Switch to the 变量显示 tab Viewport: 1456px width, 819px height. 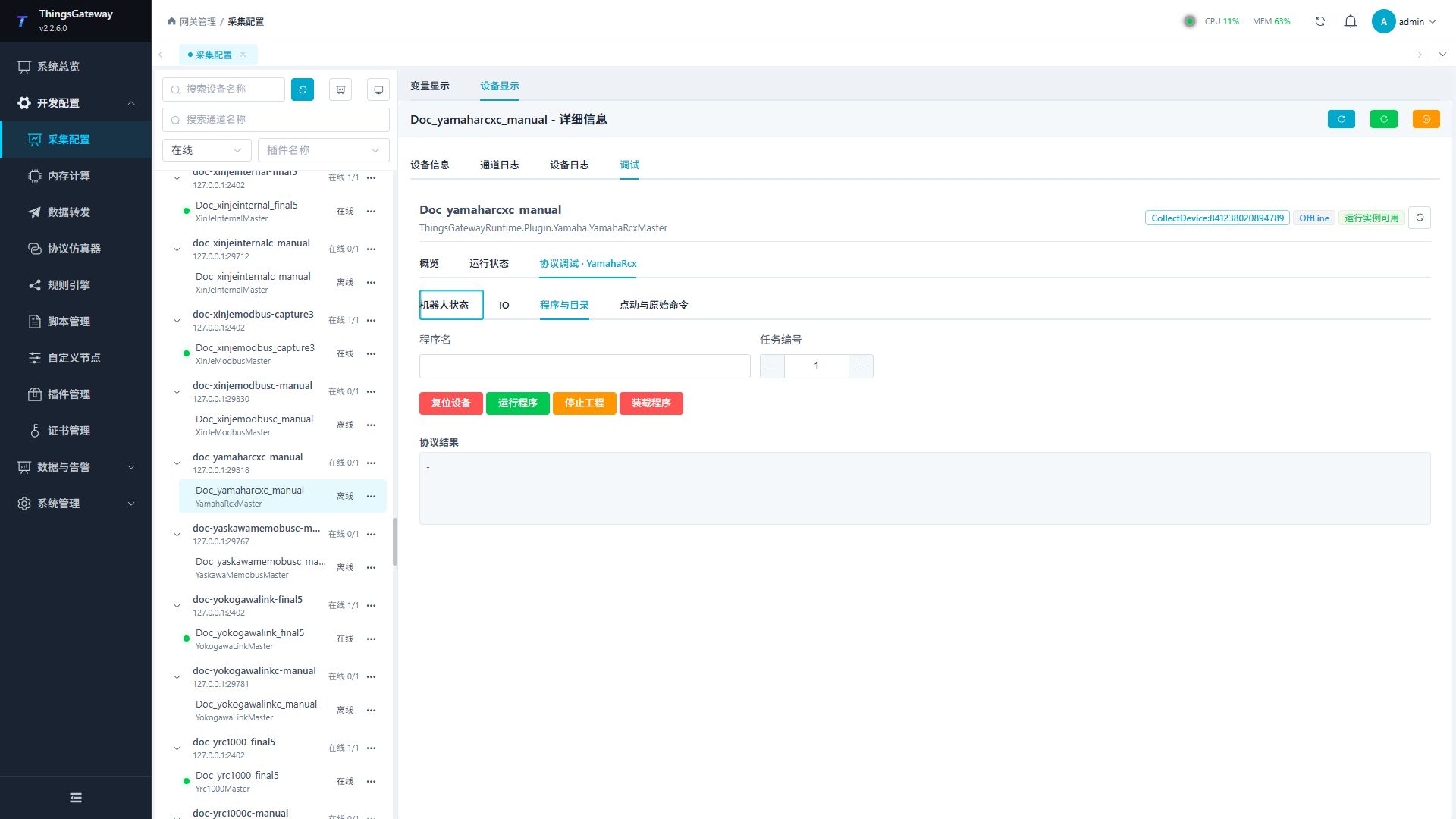tap(430, 86)
